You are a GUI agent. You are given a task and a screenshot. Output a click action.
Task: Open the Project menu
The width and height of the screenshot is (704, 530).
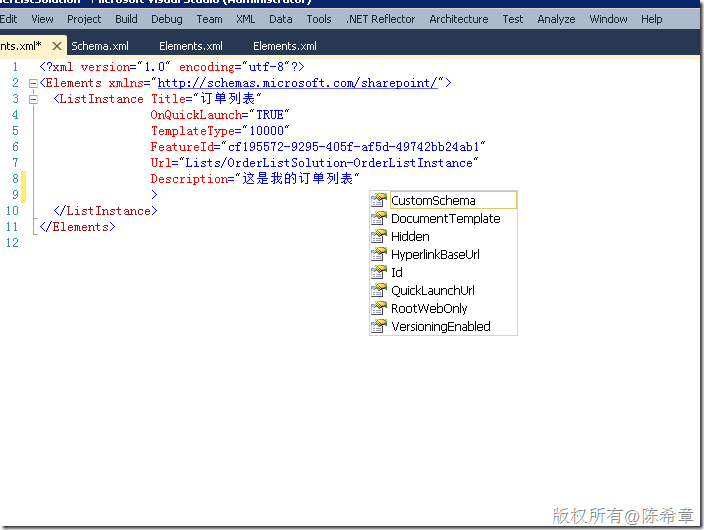coord(84,19)
